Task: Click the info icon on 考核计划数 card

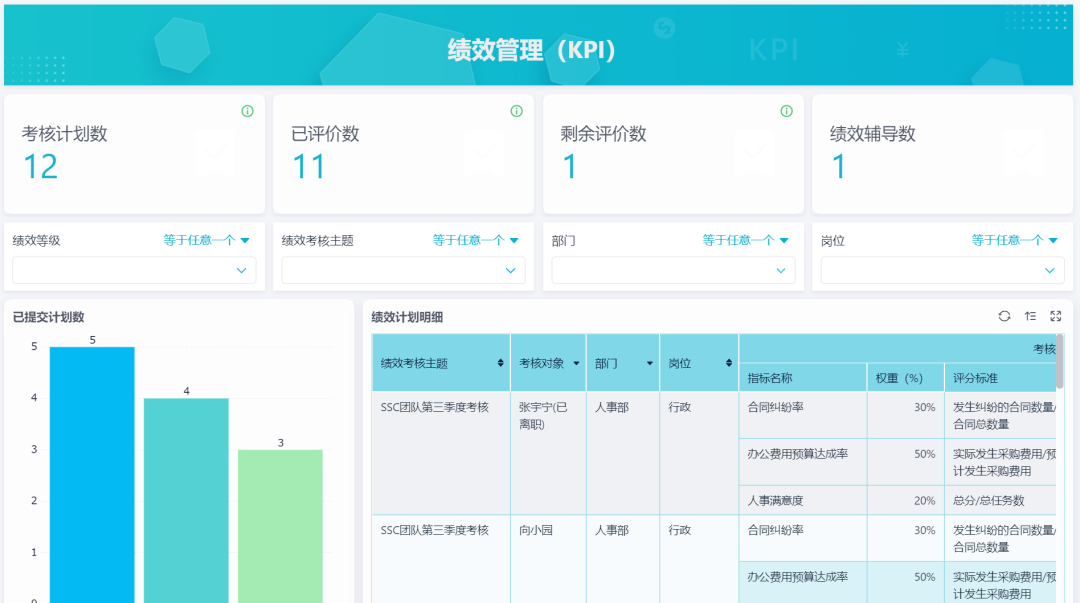Action: tap(247, 111)
